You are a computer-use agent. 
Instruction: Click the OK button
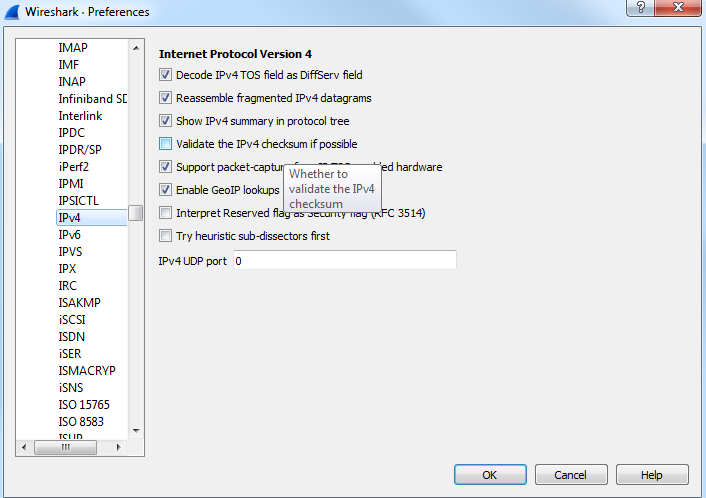[490, 475]
